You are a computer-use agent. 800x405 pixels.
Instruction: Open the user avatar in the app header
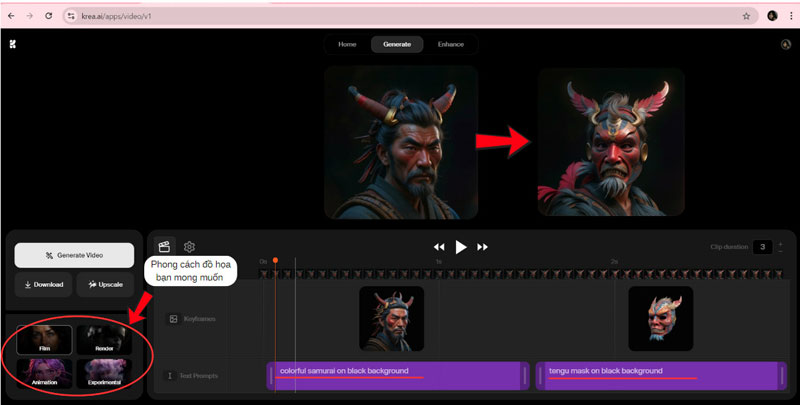[x=785, y=44]
